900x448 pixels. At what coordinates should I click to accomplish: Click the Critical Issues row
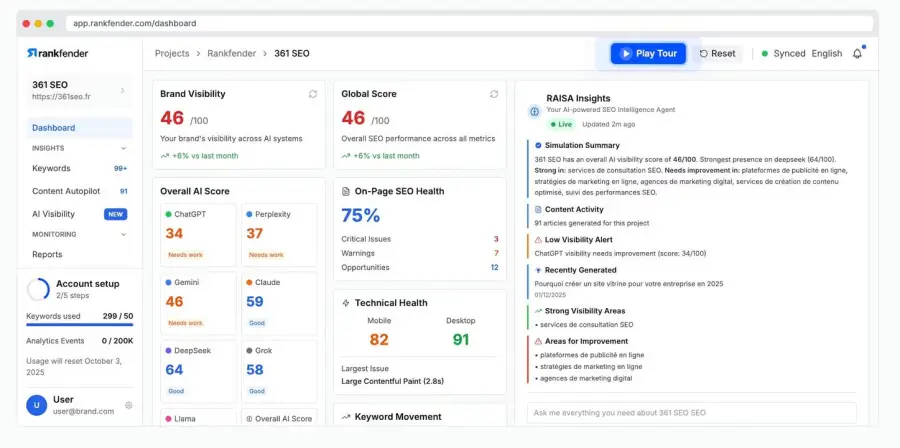tap(420, 239)
